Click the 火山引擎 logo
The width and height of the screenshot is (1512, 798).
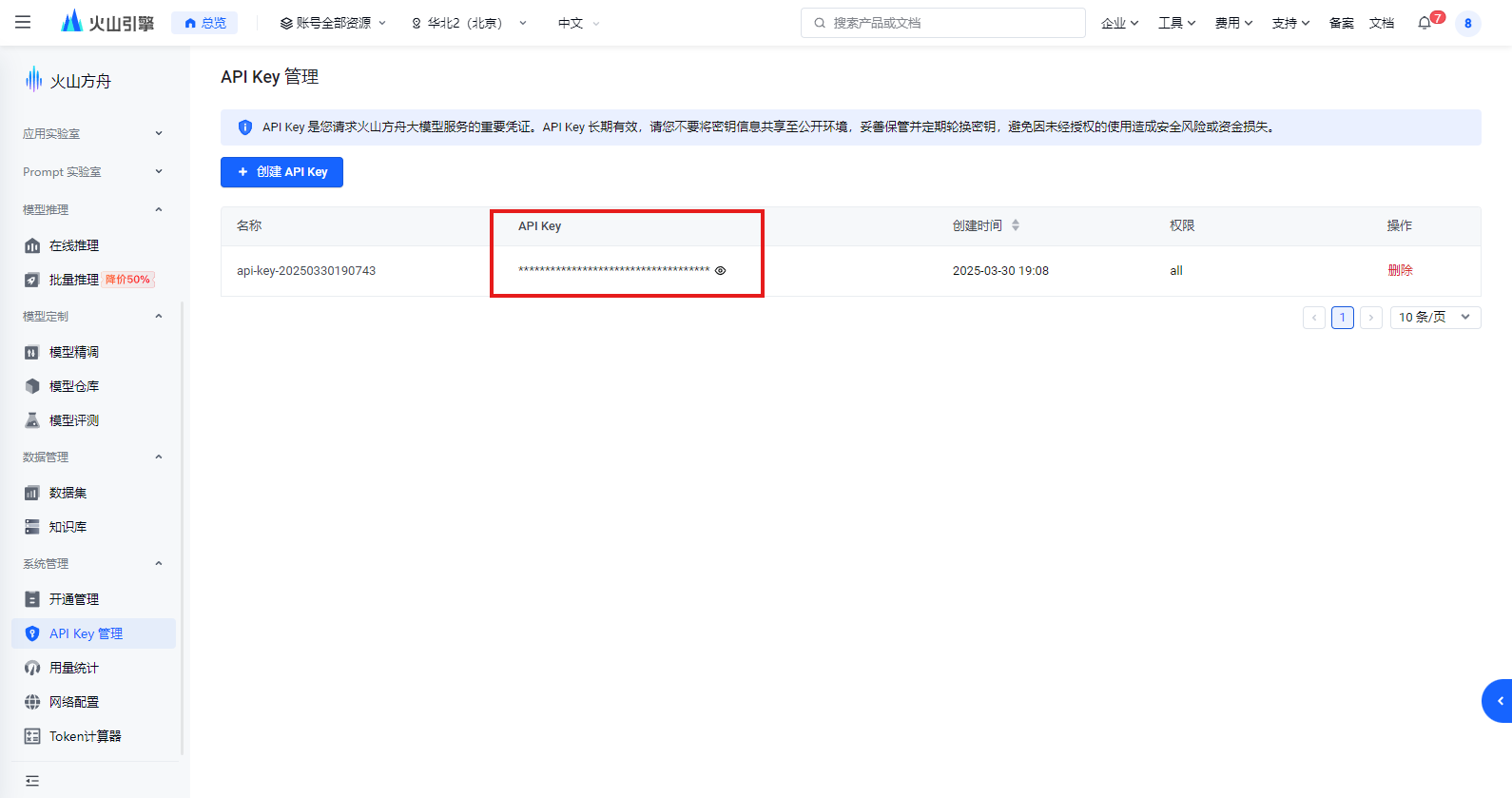(x=107, y=22)
